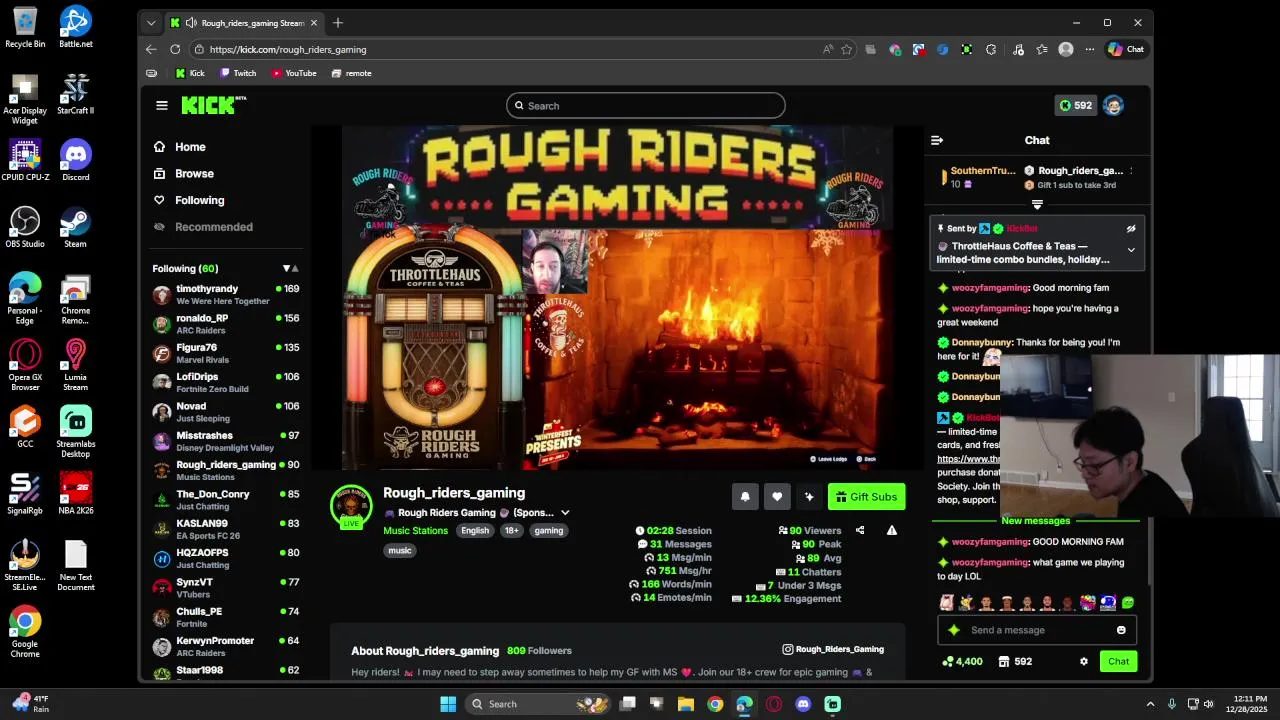Expand the stream title dropdown chevron
The width and height of the screenshot is (1280, 720).
(x=565, y=513)
